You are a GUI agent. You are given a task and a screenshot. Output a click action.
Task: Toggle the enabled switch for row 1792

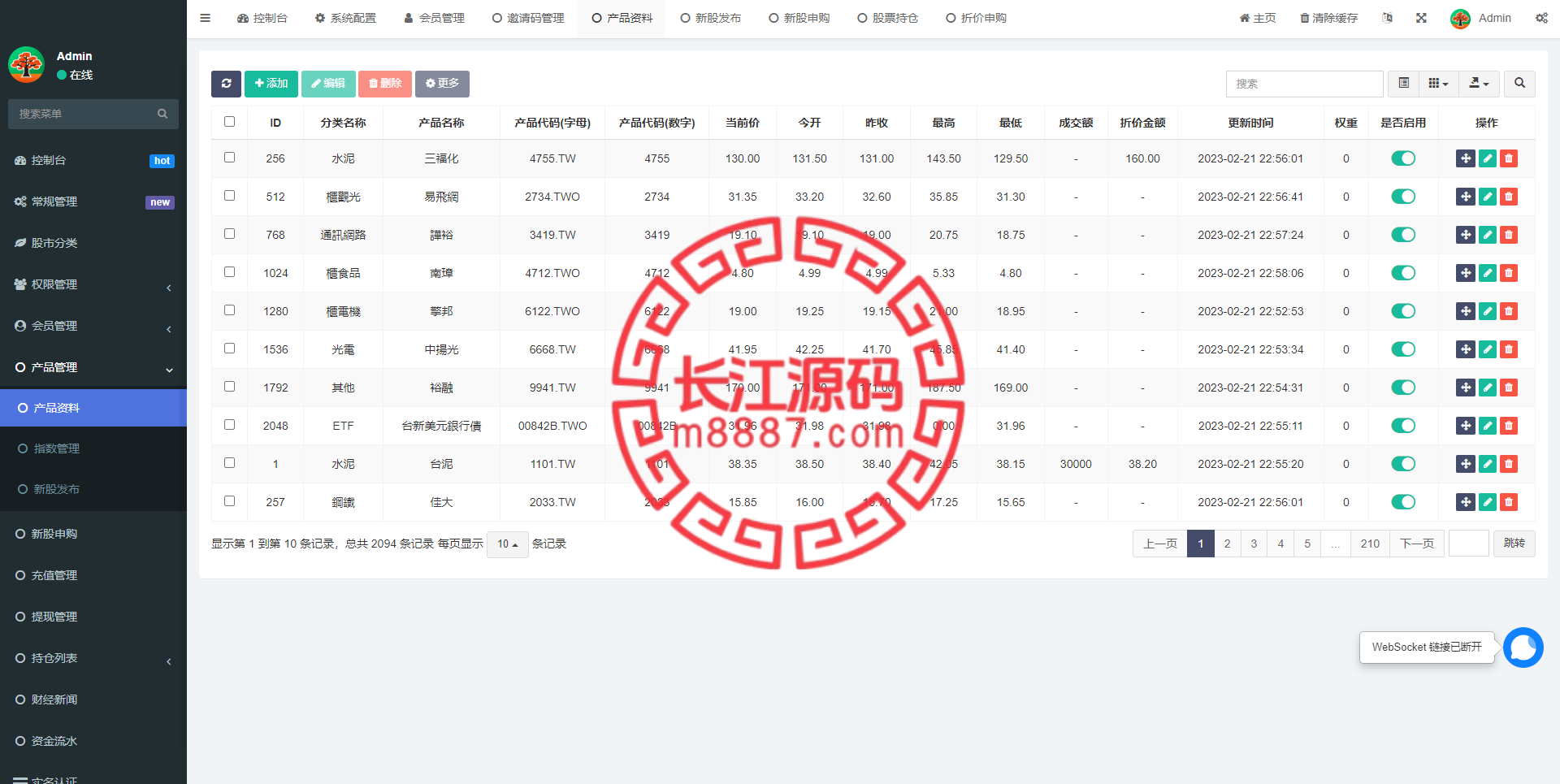(1403, 388)
